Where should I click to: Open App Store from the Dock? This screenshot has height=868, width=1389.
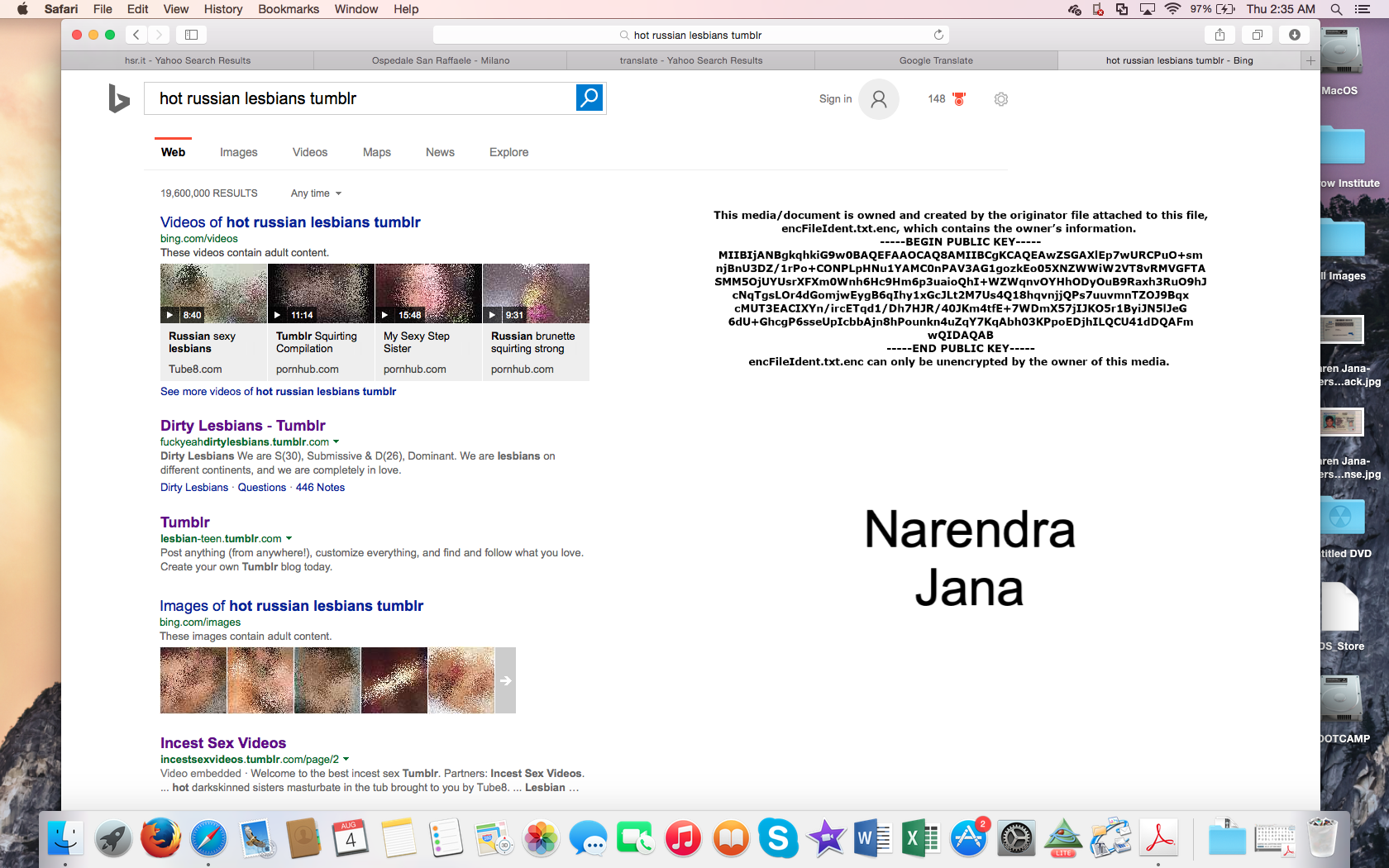pyautogui.click(x=969, y=838)
